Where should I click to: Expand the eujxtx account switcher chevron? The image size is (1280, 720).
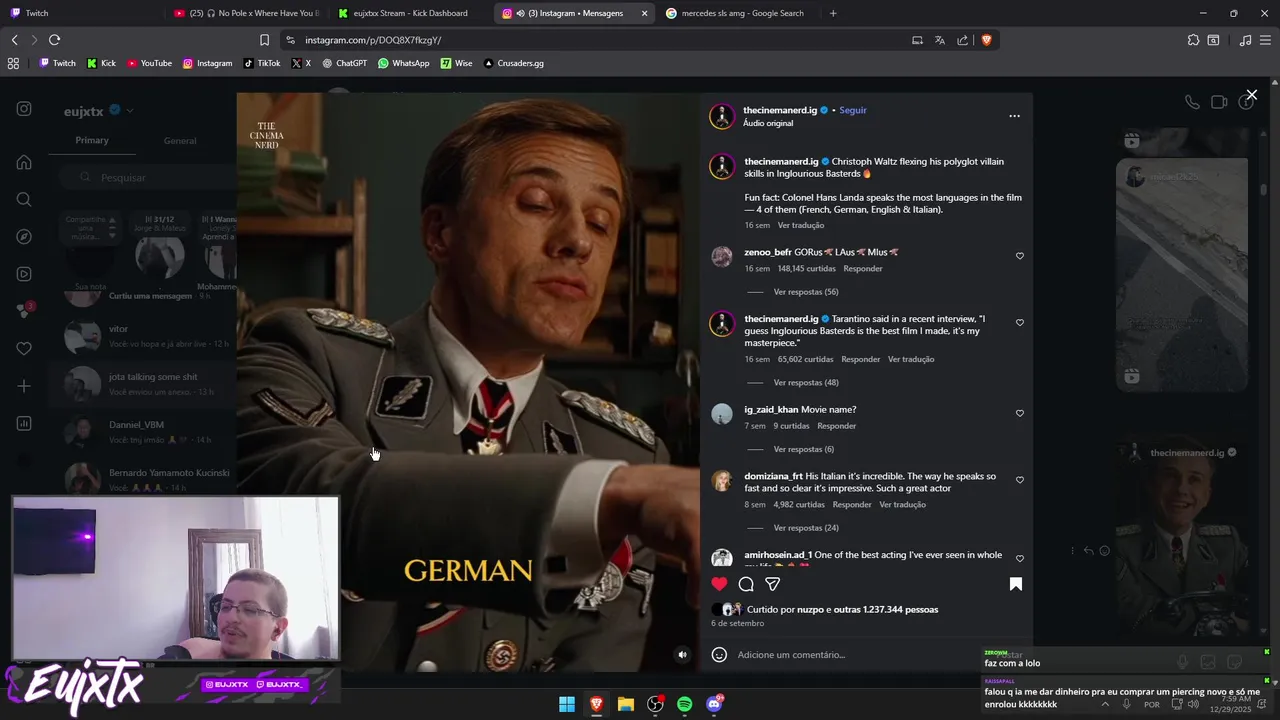click(x=130, y=111)
